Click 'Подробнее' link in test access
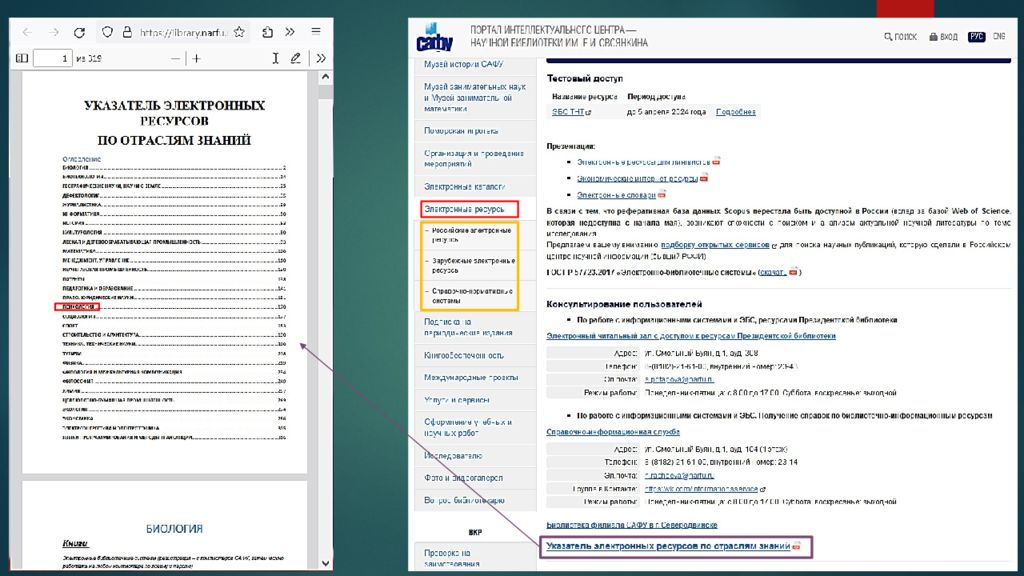This screenshot has width=1024, height=576. pos(735,112)
